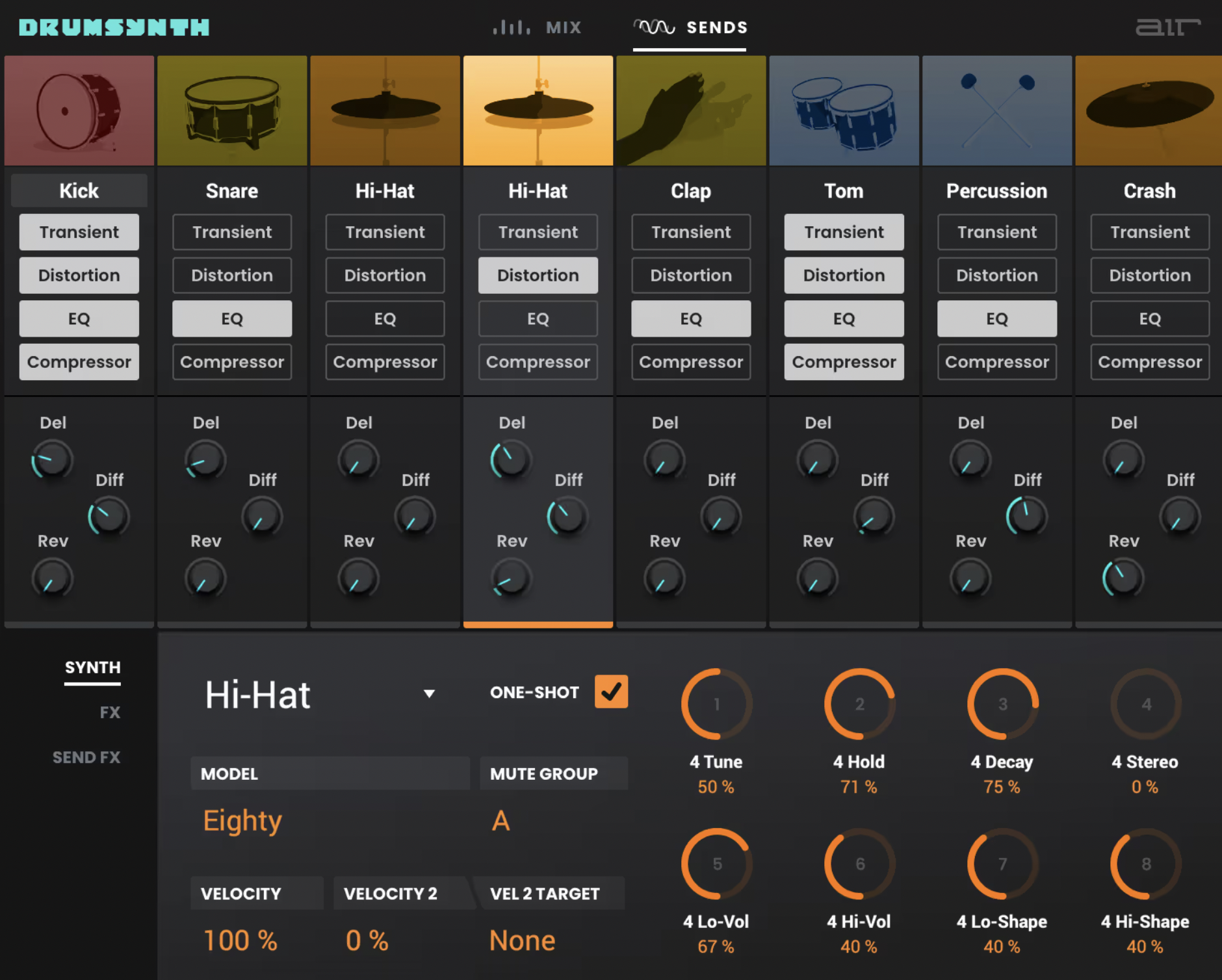Switch to the SEND FX tab

[x=86, y=756]
